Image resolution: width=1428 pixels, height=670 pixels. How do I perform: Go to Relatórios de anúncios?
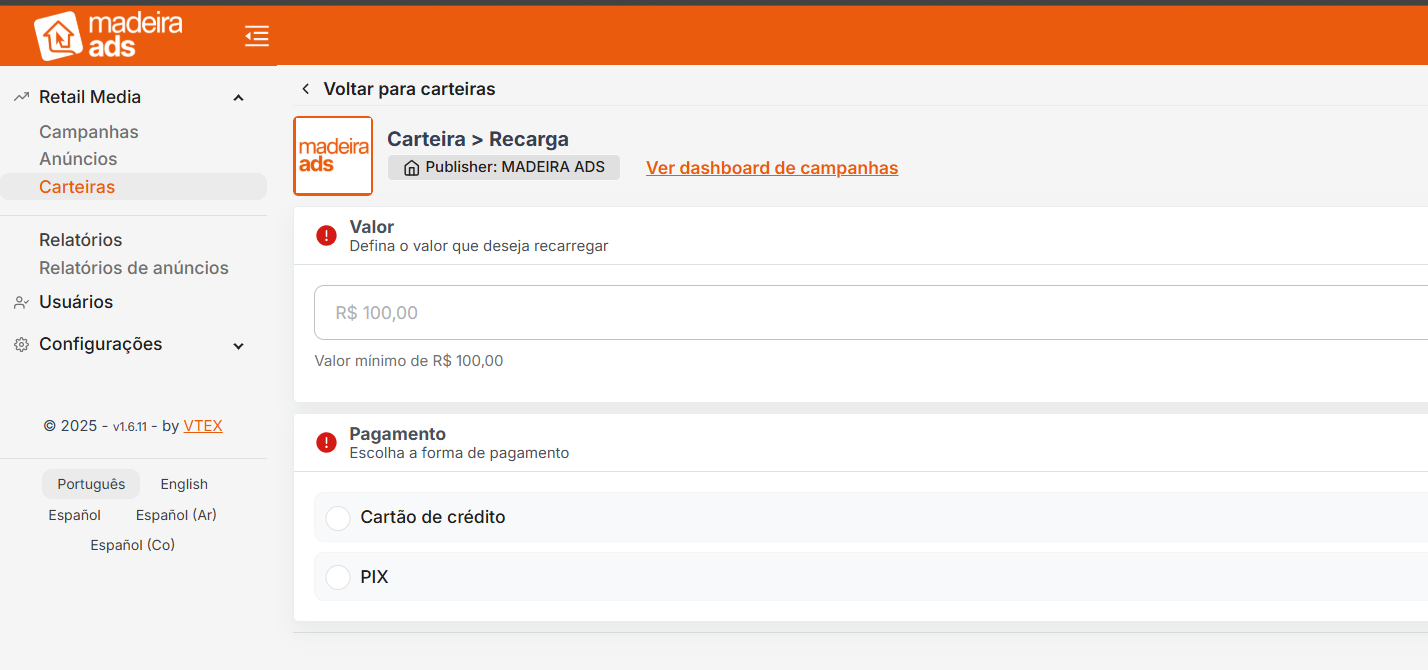(134, 268)
